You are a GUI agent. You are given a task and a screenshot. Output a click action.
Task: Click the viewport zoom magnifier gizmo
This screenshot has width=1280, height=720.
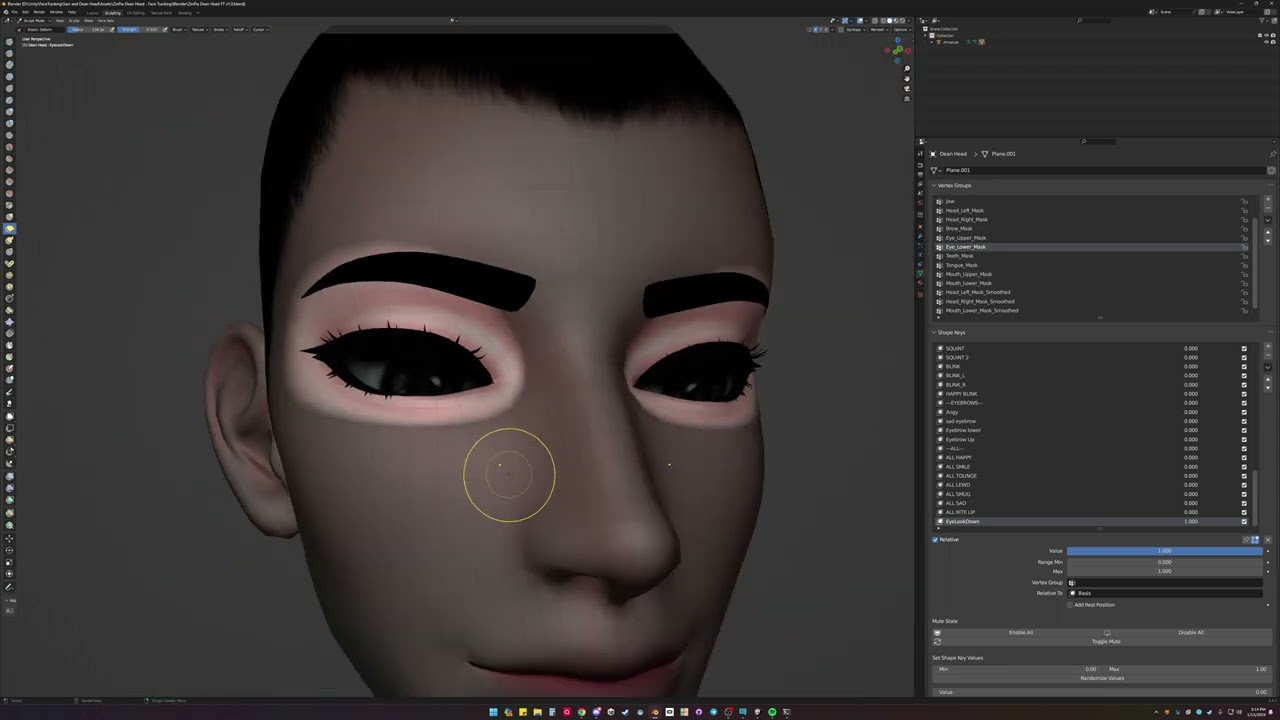pos(907,68)
